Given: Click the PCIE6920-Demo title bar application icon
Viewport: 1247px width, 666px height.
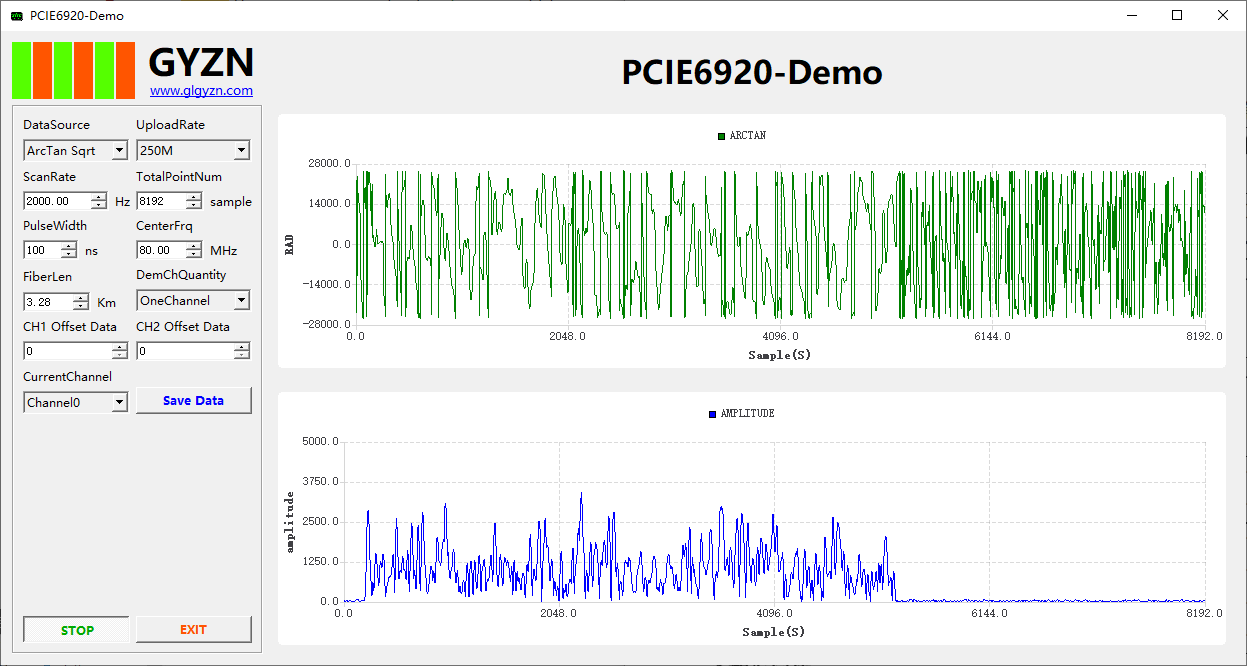Looking at the screenshot, I should (15, 15).
